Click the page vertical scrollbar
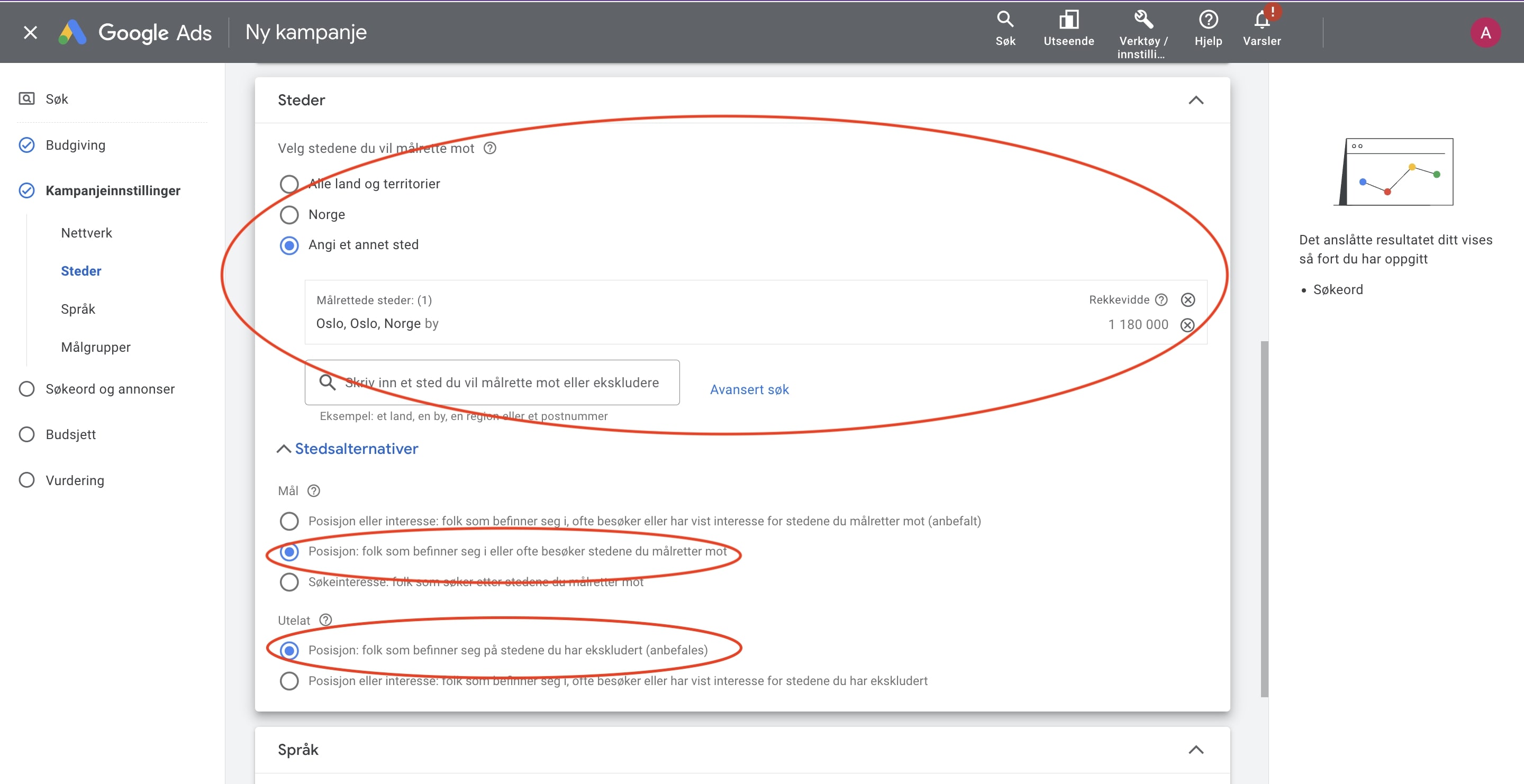 pyautogui.click(x=1264, y=518)
